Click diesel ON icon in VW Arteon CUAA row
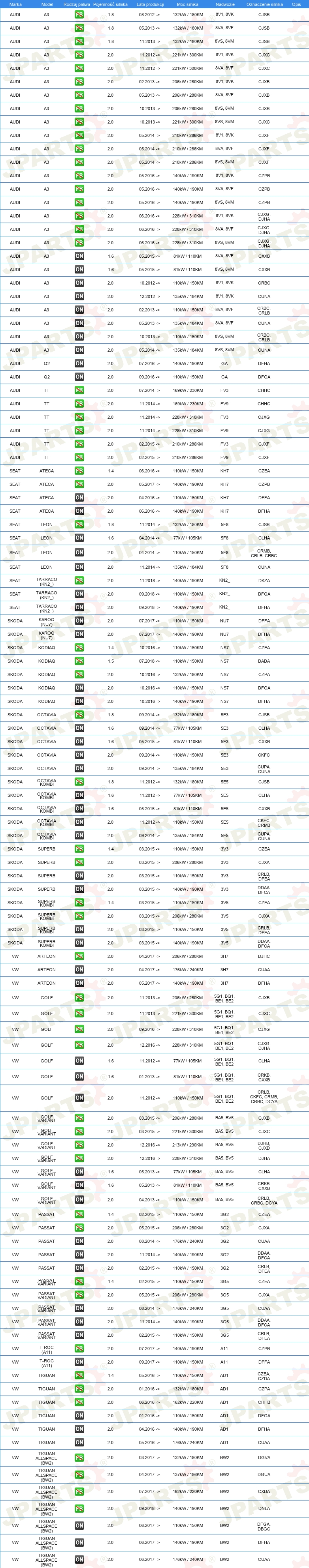This screenshot has width=309, height=1568. 79,970
